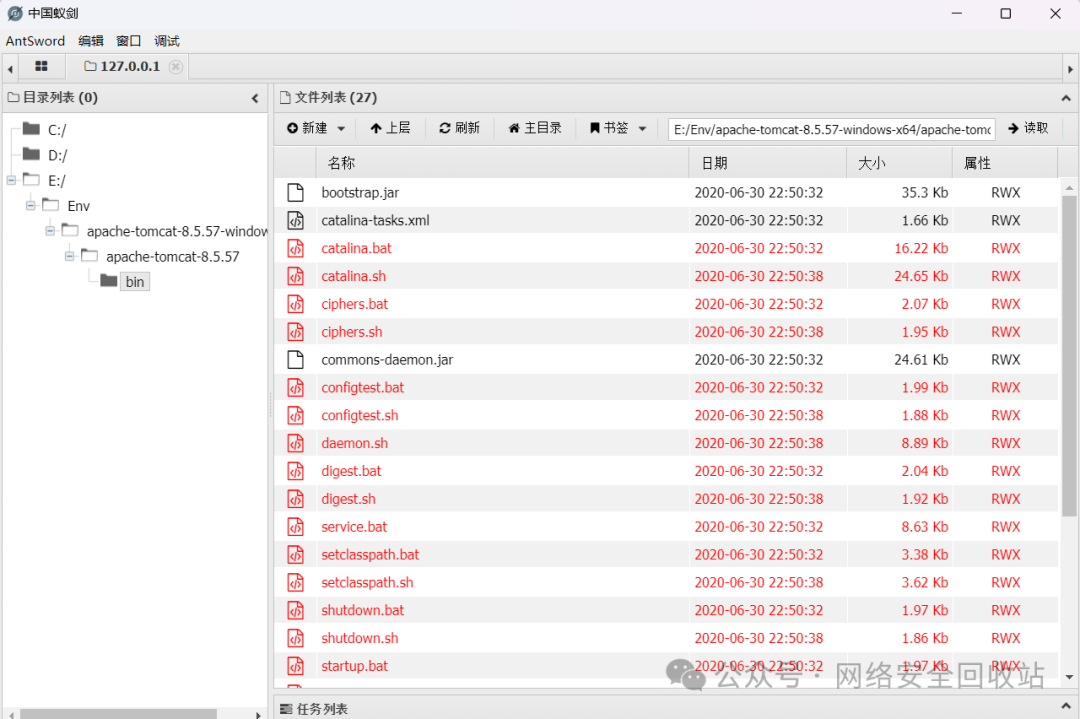The height and width of the screenshot is (719, 1080).
Task: Collapse the Env folder node
Action: click(x=30, y=205)
